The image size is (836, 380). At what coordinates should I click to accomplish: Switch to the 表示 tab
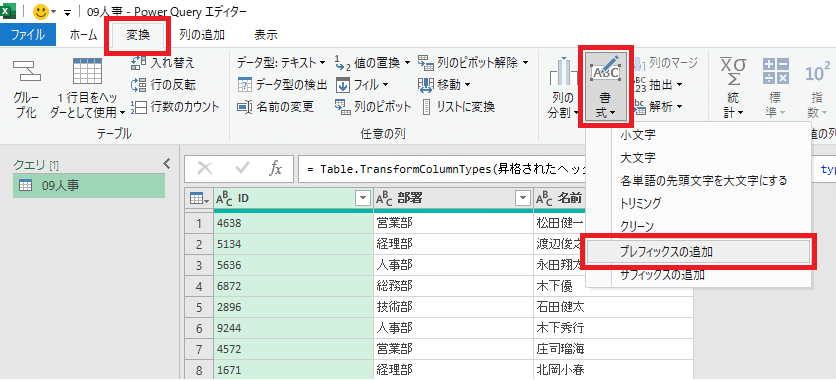(266, 35)
